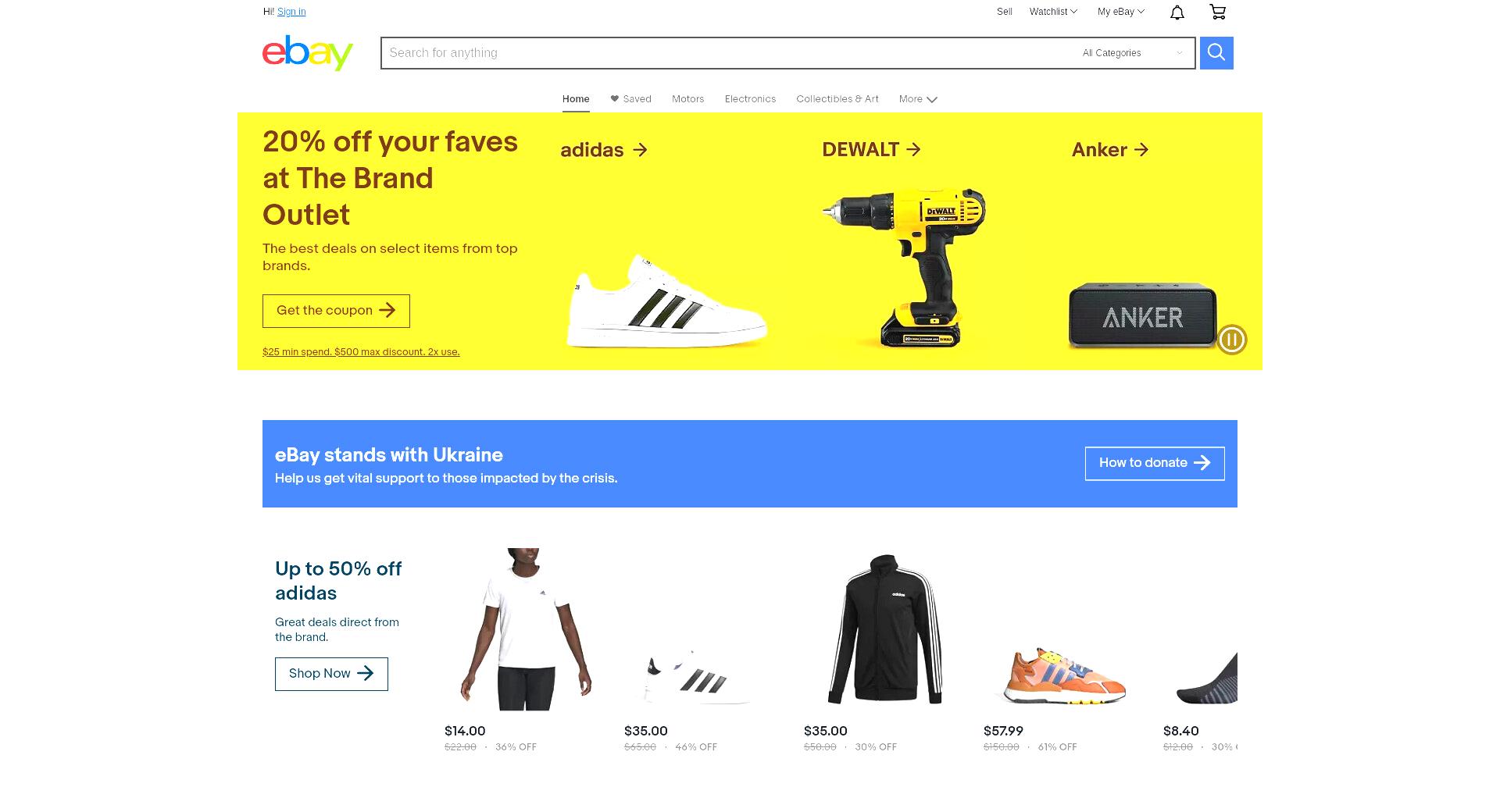The image size is (1500, 812).
Task: Click the How to donate button
Action: [1155, 464]
